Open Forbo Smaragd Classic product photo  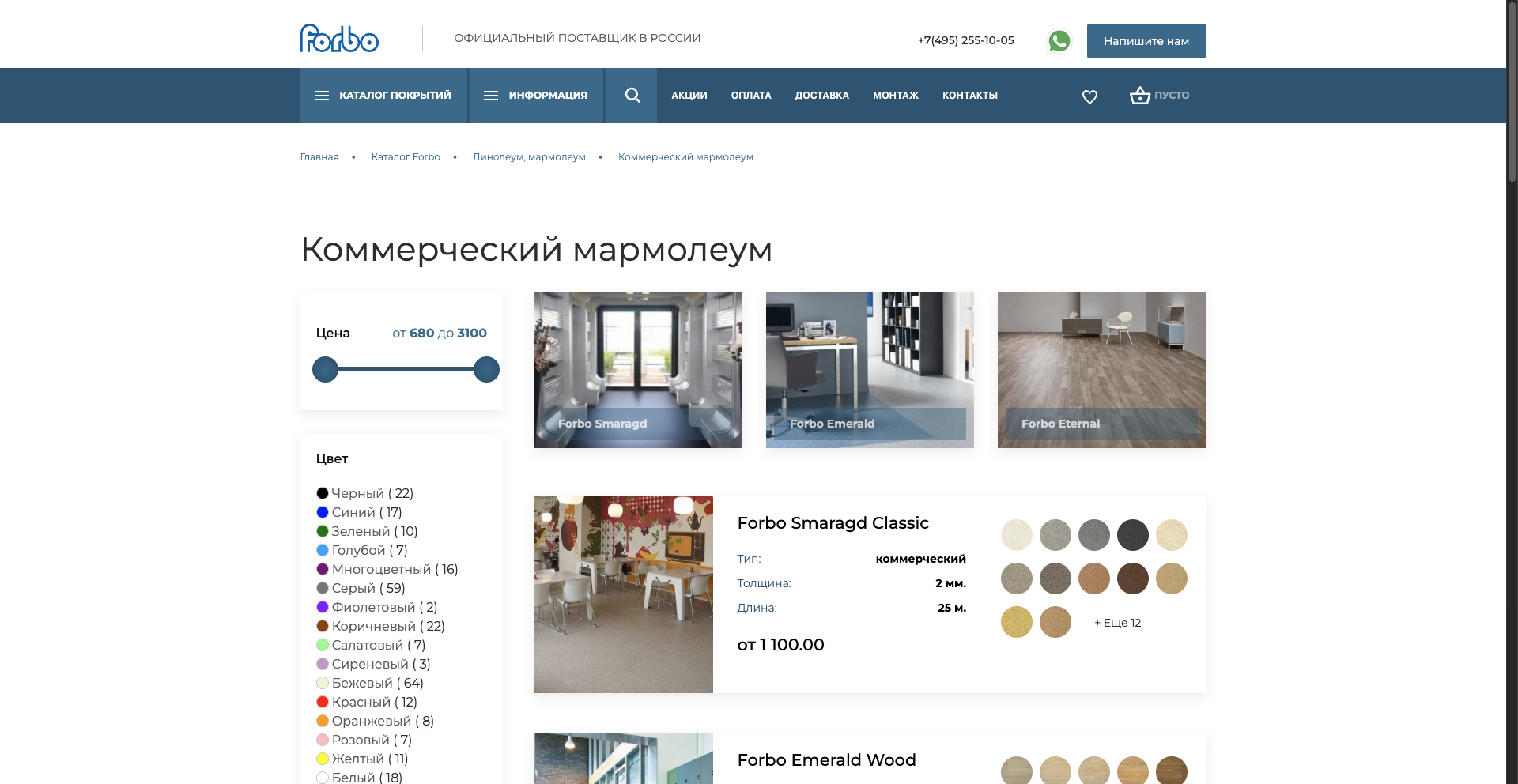tap(624, 594)
